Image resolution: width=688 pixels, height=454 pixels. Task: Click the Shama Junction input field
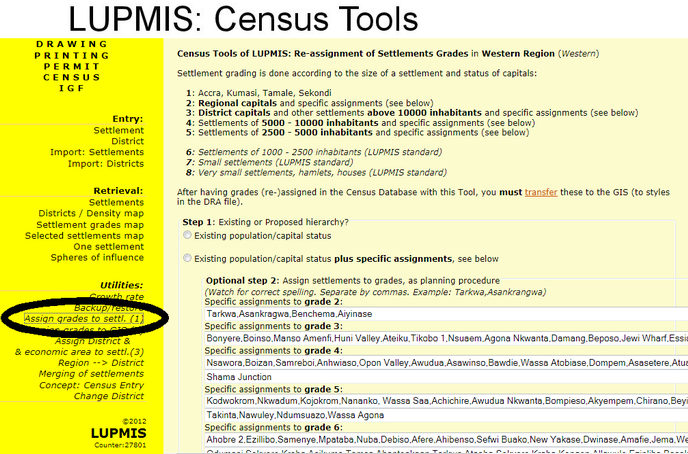pyautogui.click(x=446, y=377)
